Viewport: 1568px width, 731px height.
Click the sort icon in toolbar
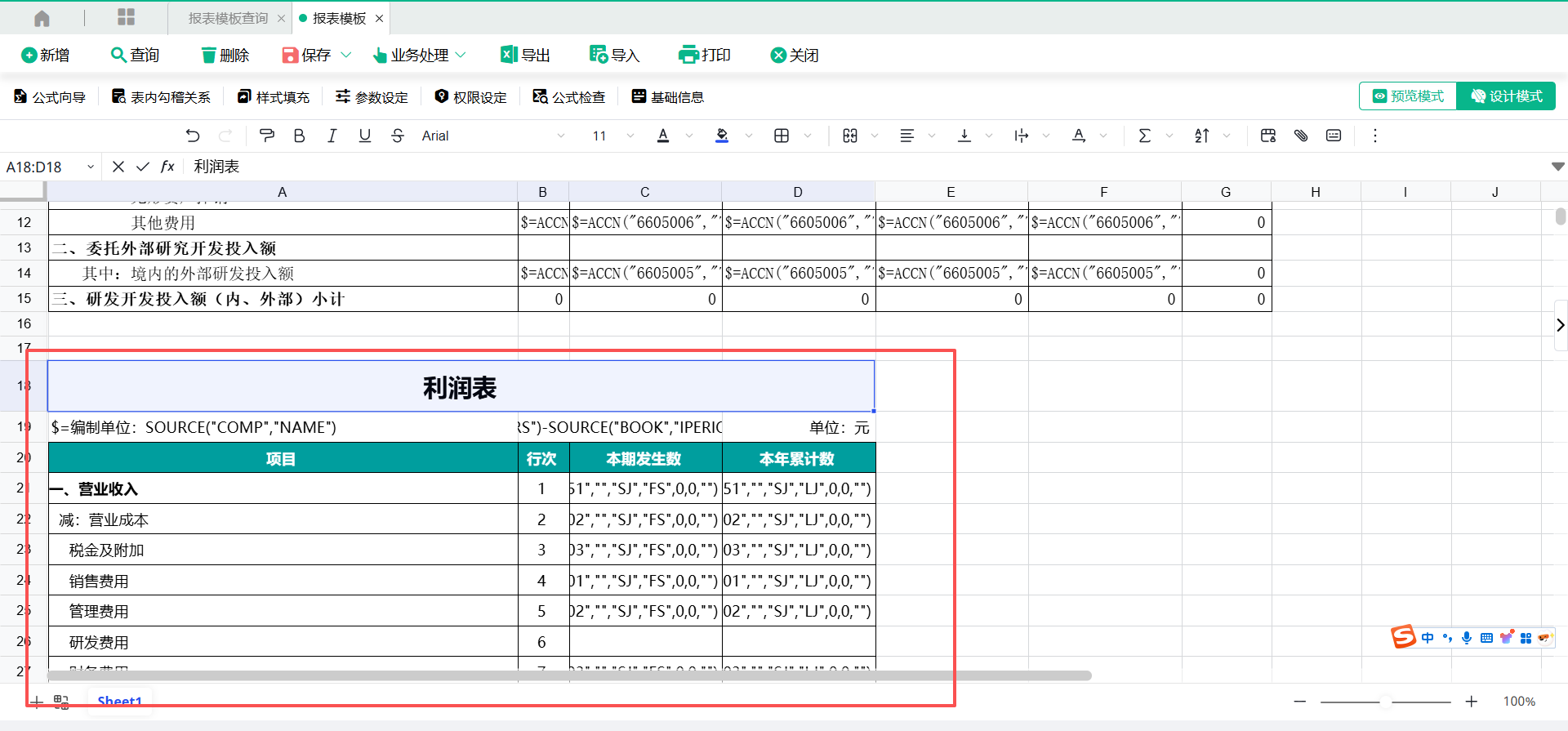(1202, 136)
